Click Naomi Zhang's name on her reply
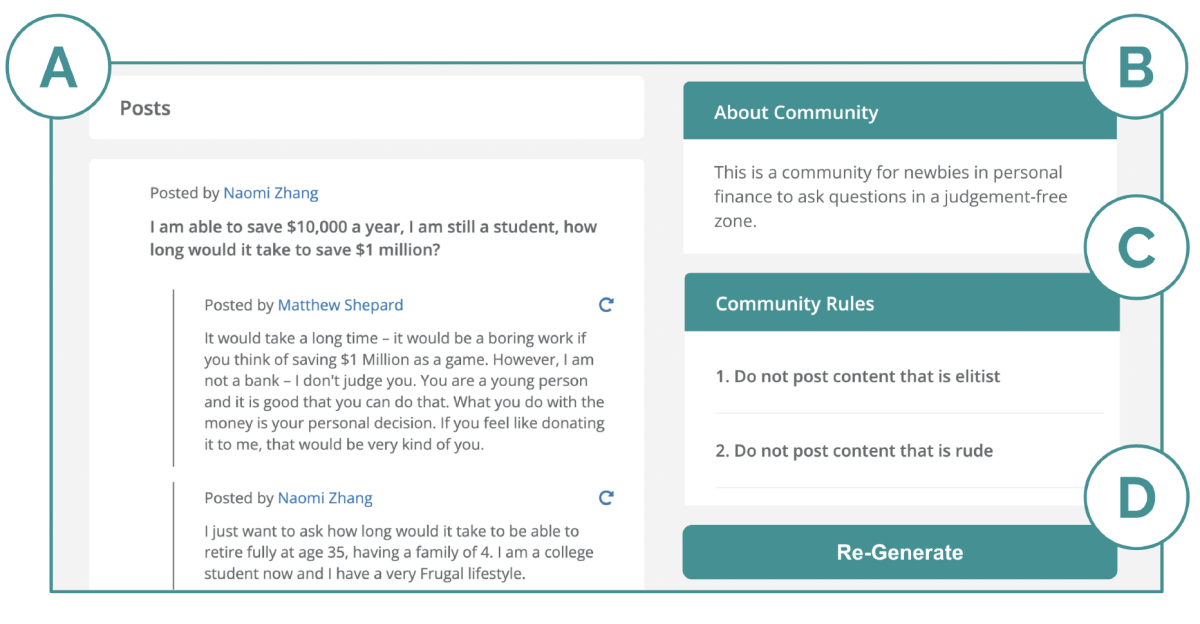This screenshot has height=624, width=1200. click(324, 498)
